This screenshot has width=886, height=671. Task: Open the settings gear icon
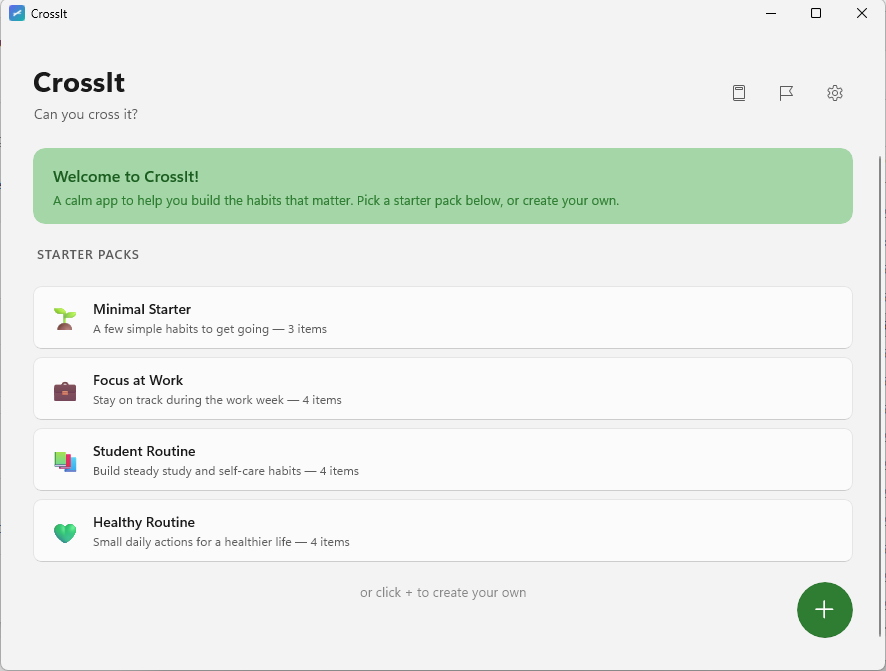[835, 93]
